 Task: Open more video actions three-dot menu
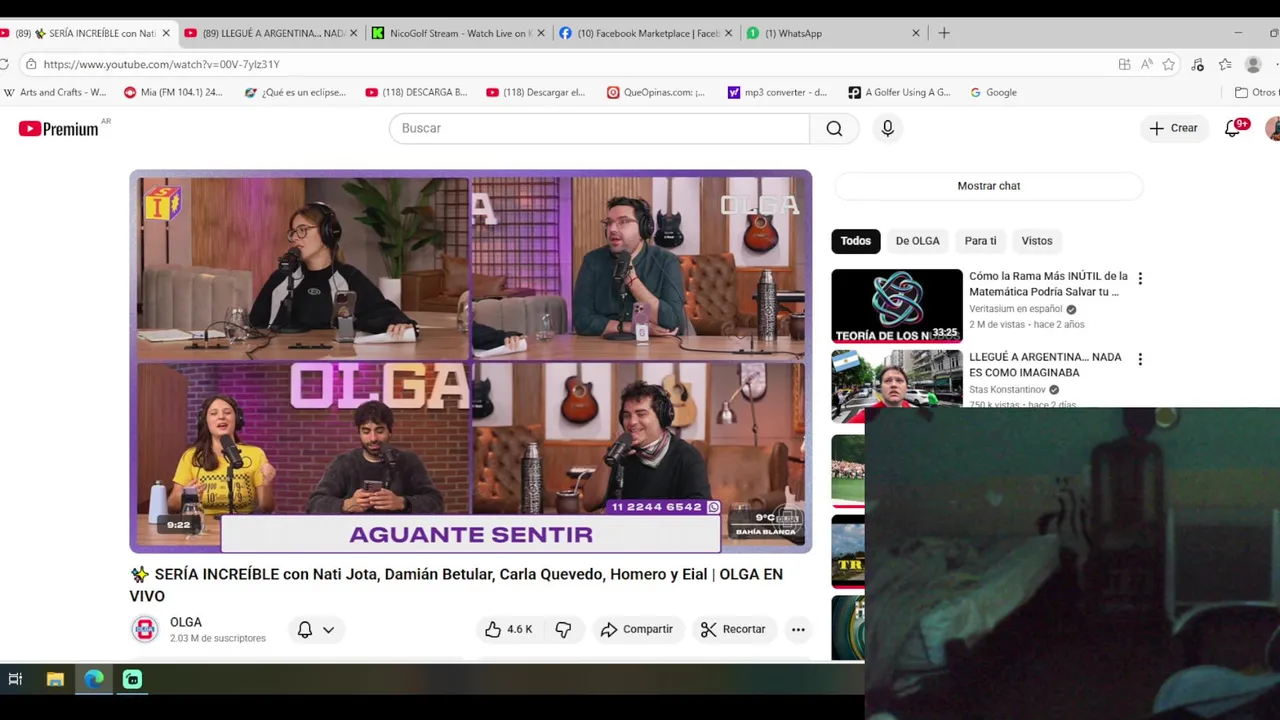(798, 629)
